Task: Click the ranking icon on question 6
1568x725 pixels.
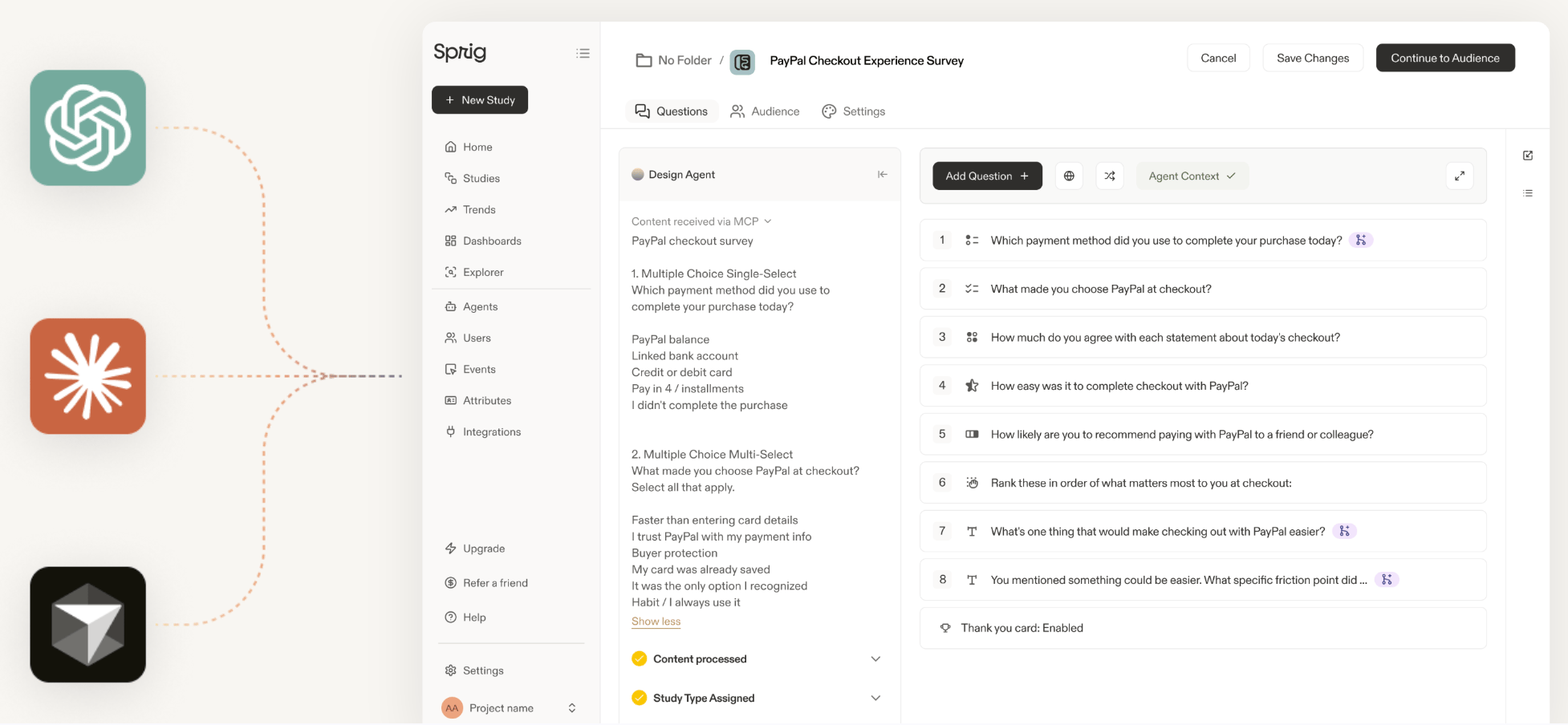Action: pos(972,483)
